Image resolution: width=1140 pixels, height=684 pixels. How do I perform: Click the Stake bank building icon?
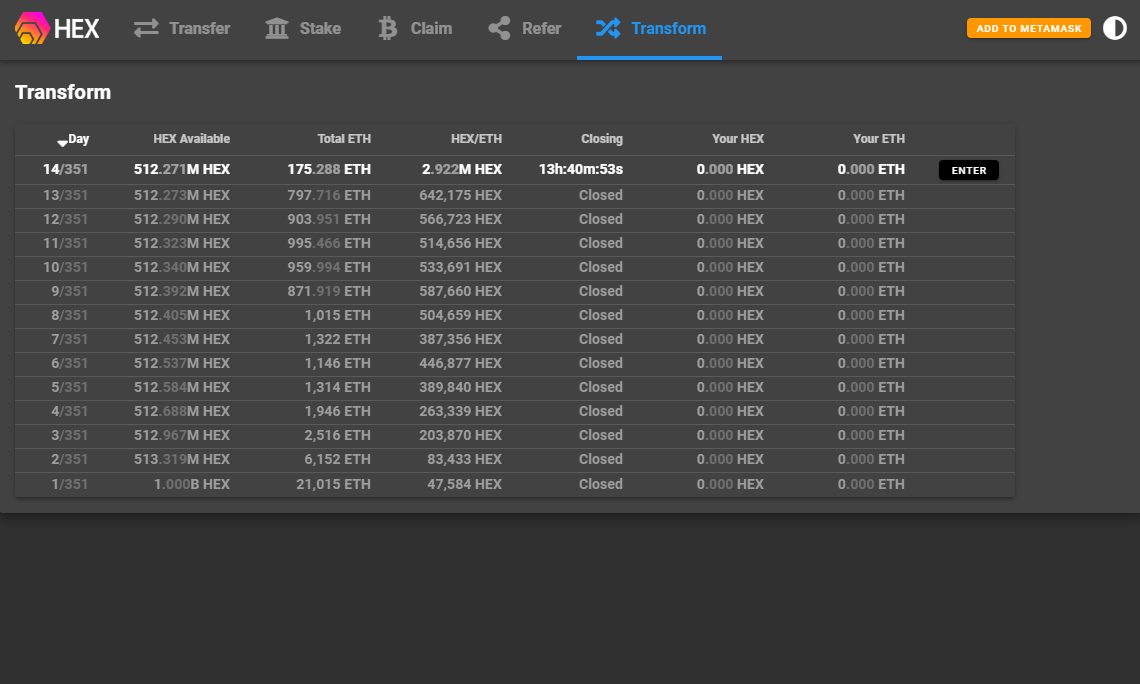coord(277,29)
